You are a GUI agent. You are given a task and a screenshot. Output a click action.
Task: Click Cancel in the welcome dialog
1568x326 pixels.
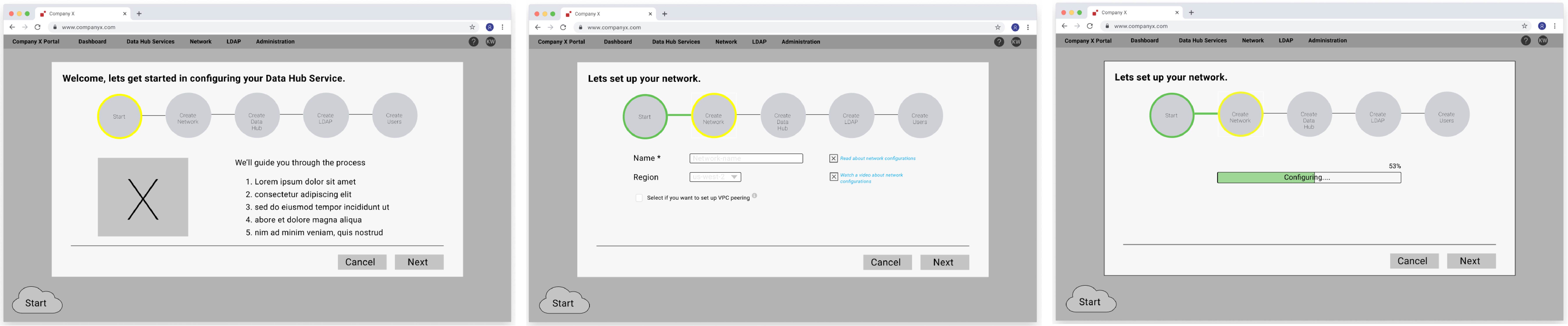point(362,262)
